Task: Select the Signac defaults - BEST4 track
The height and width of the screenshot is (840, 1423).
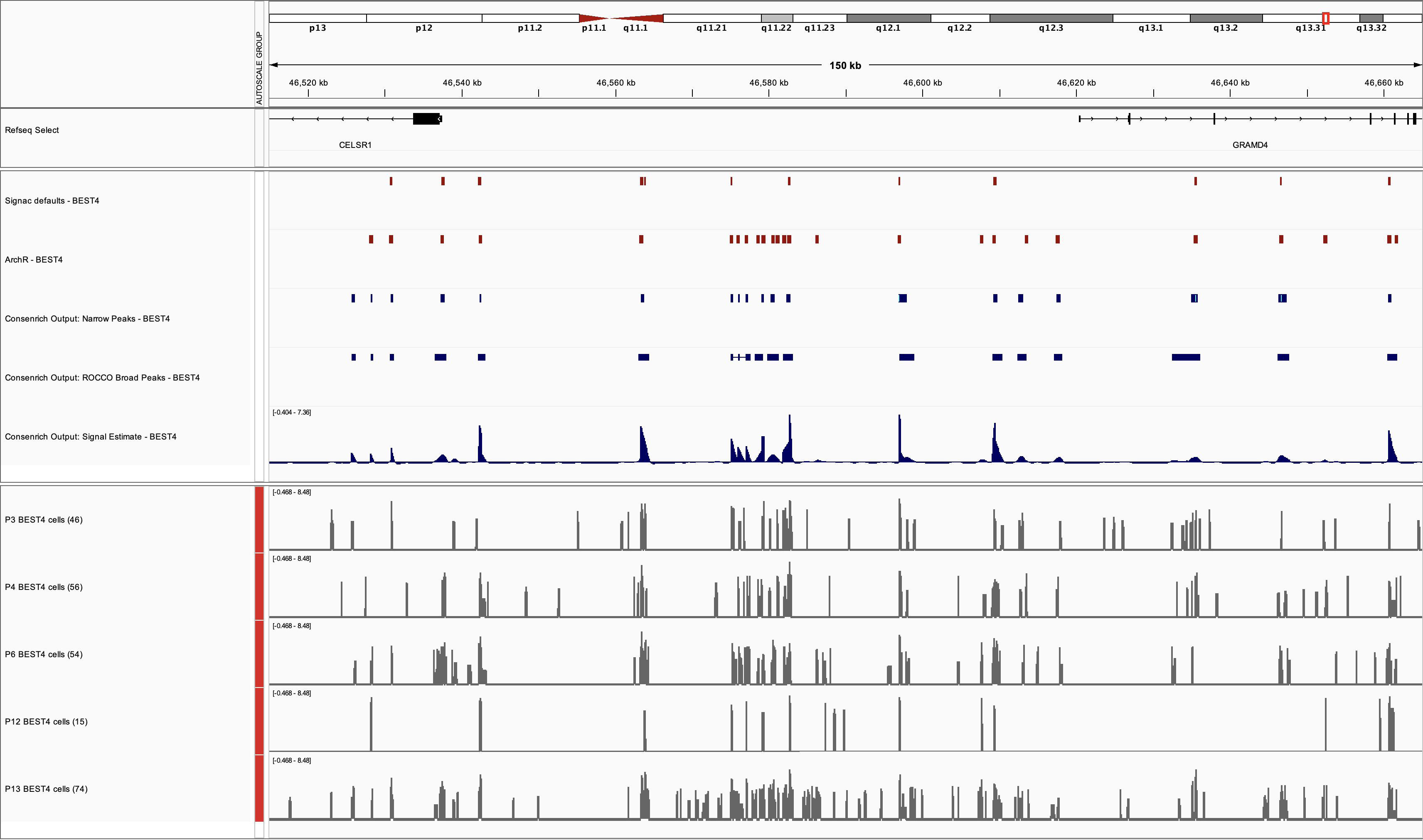Action: [52, 201]
